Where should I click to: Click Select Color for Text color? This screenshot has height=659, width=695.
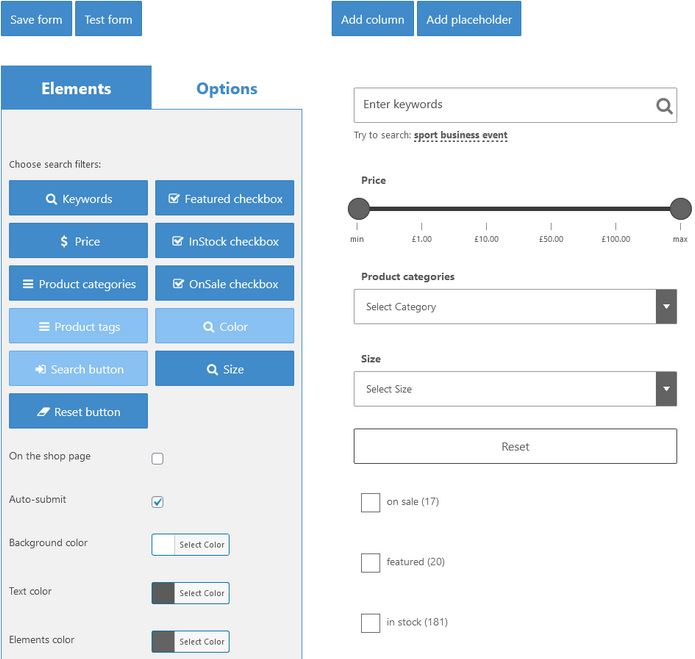coord(202,593)
